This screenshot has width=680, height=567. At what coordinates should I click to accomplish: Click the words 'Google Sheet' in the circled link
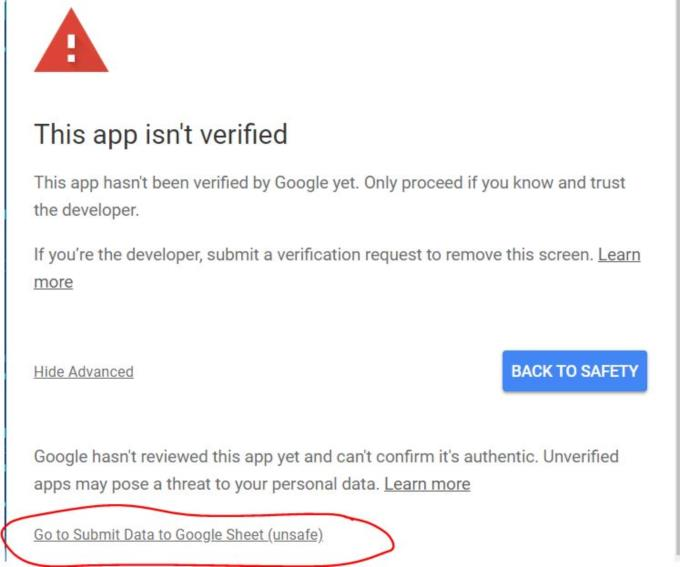pos(219,535)
